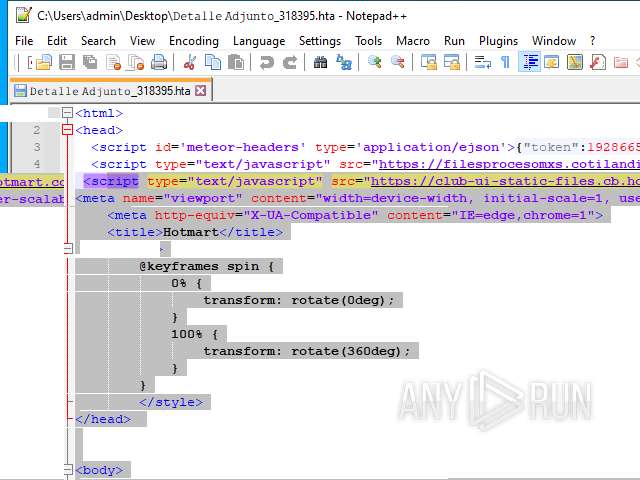Image resolution: width=640 pixels, height=480 pixels.
Task: Zoom in with the magnifier plus icon
Action: point(374,62)
